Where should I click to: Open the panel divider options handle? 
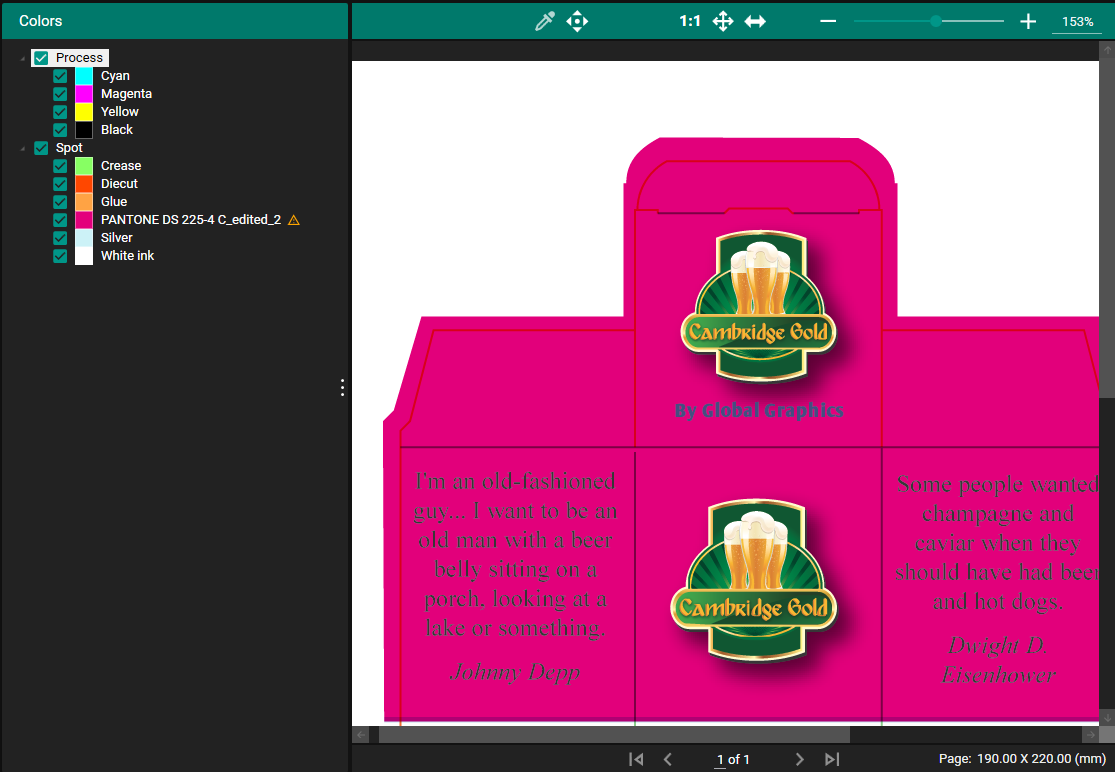(x=342, y=387)
